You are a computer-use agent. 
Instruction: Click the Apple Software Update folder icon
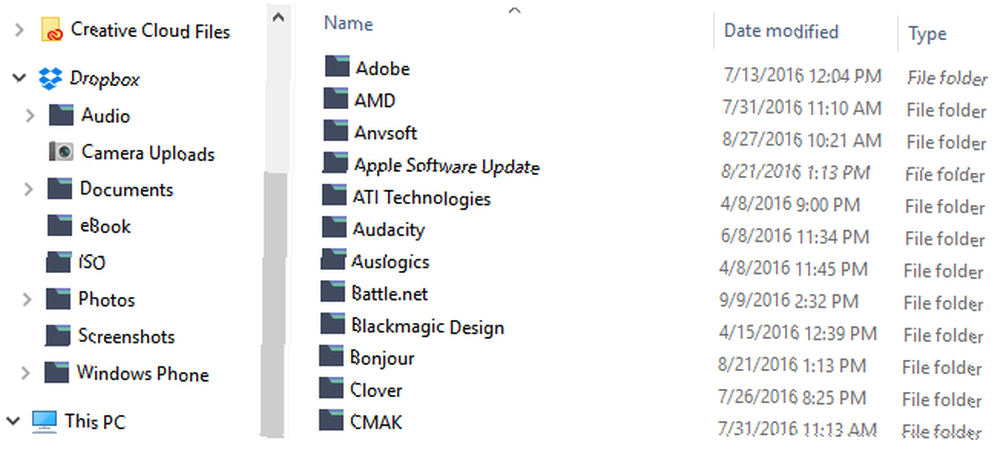coord(335,163)
